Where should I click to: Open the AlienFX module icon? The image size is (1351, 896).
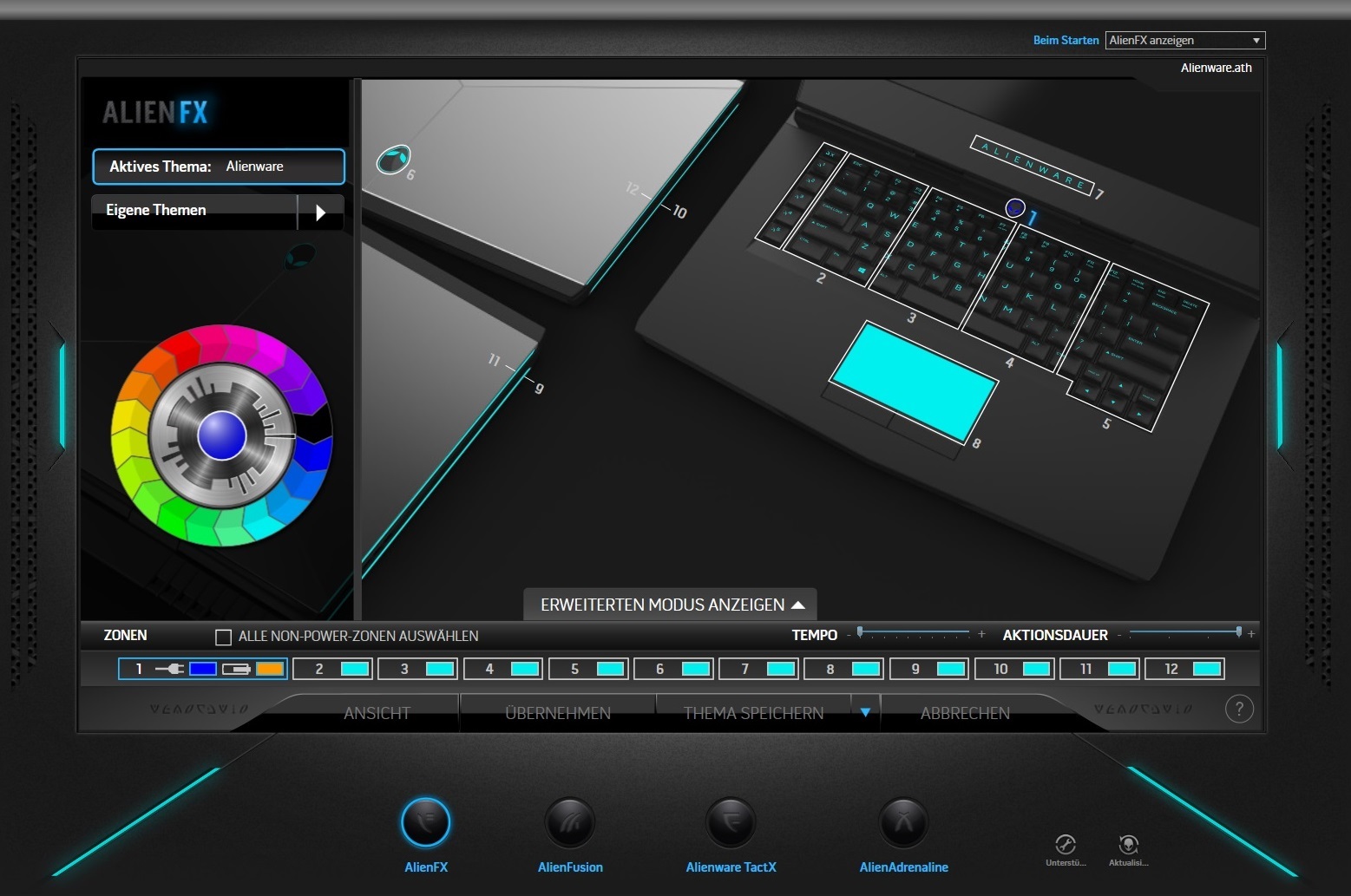click(425, 822)
